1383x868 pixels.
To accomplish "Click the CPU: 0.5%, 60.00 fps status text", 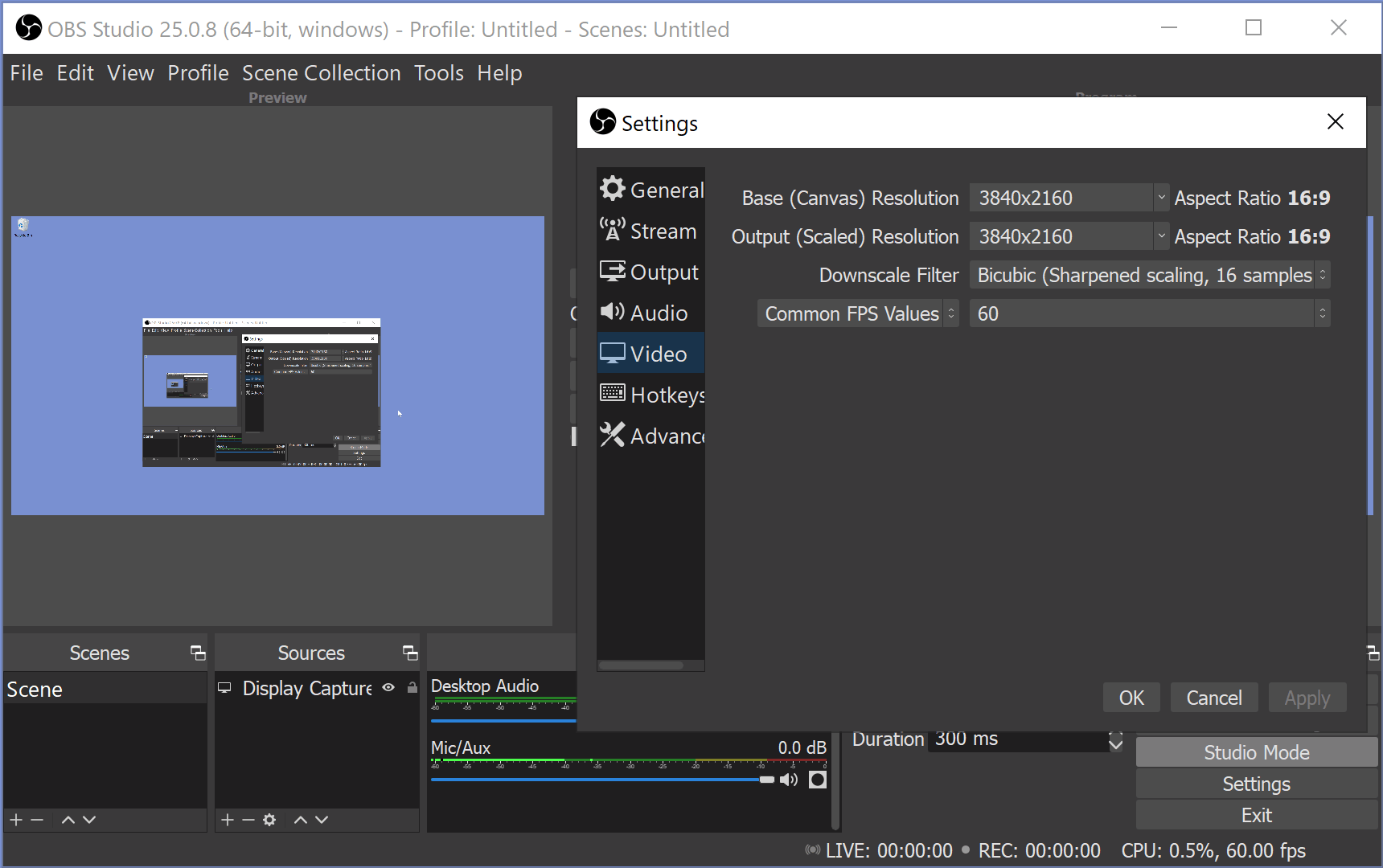I will (x=1213, y=850).
